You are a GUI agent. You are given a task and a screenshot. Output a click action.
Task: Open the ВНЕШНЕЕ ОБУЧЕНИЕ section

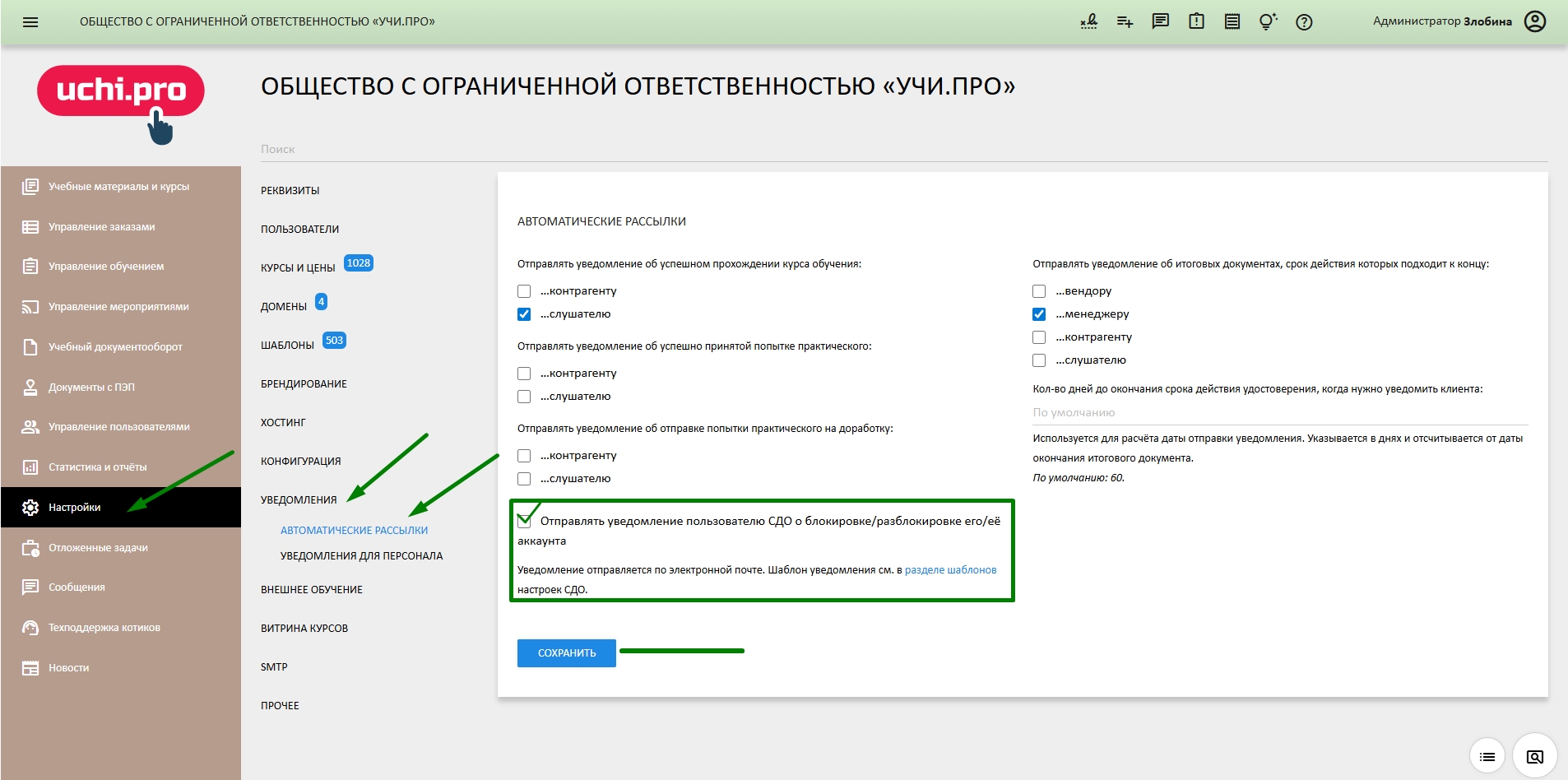[312, 590]
